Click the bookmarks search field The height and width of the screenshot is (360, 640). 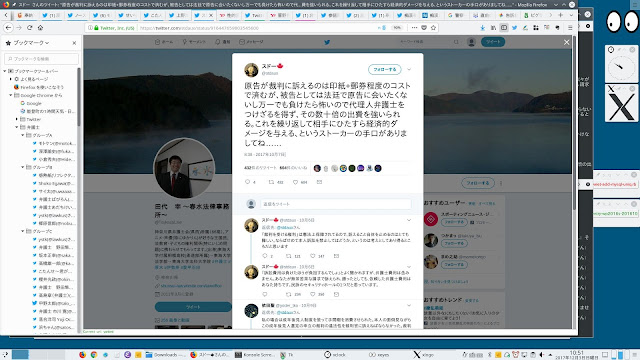point(41,59)
